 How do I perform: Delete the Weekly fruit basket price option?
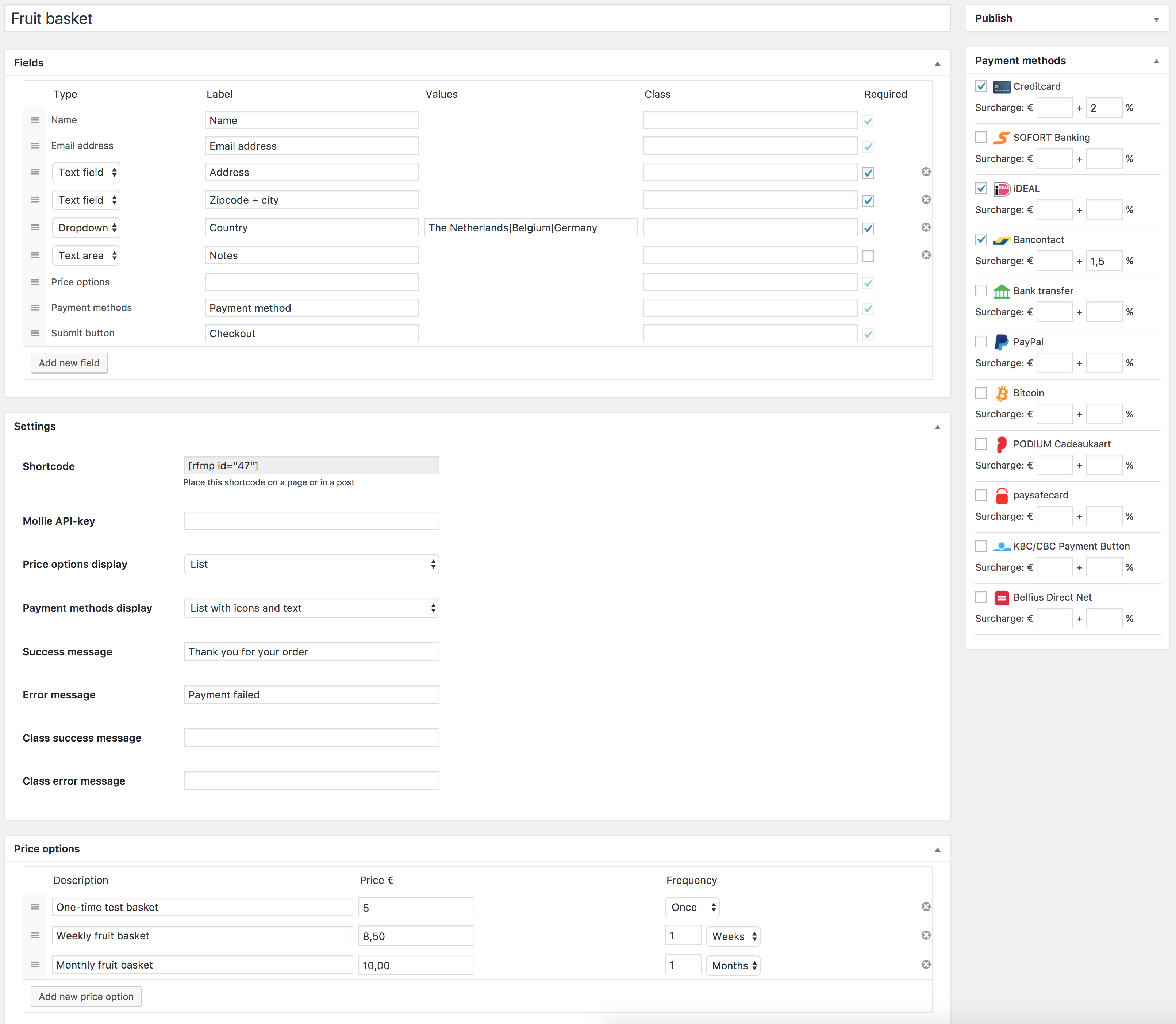[926, 935]
